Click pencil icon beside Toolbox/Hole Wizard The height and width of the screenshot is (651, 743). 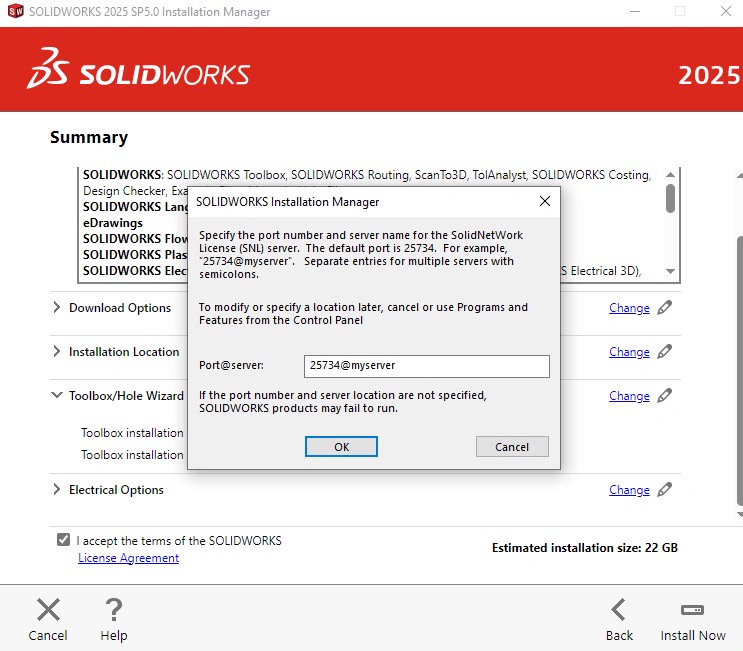pyautogui.click(x=664, y=396)
